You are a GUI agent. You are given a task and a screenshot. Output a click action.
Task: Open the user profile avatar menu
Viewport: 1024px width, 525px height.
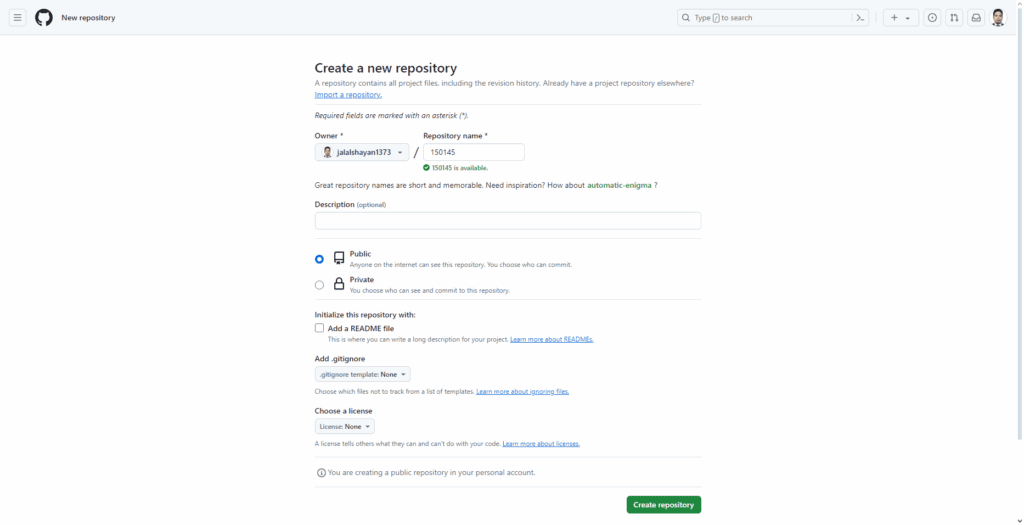click(998, 18)
